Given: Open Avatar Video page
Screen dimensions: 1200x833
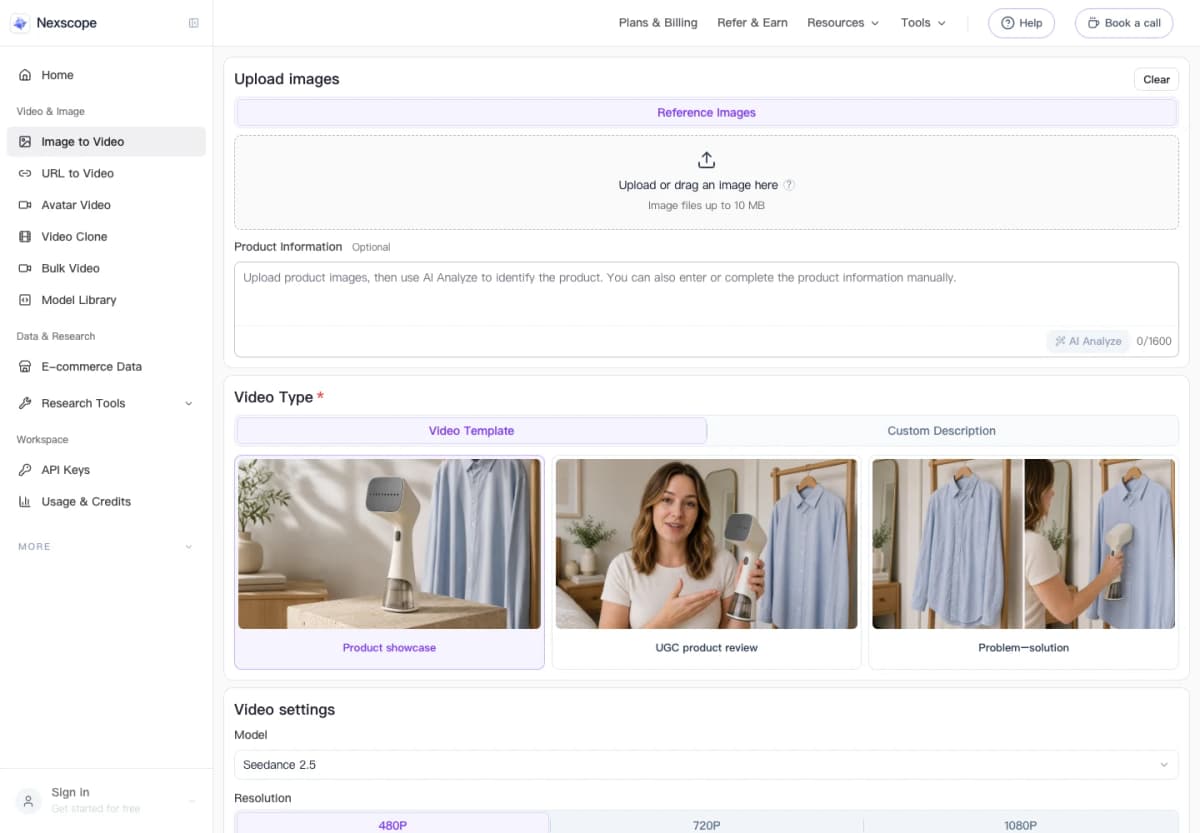Looking at the screenshot, I should (x=106, y=205).
